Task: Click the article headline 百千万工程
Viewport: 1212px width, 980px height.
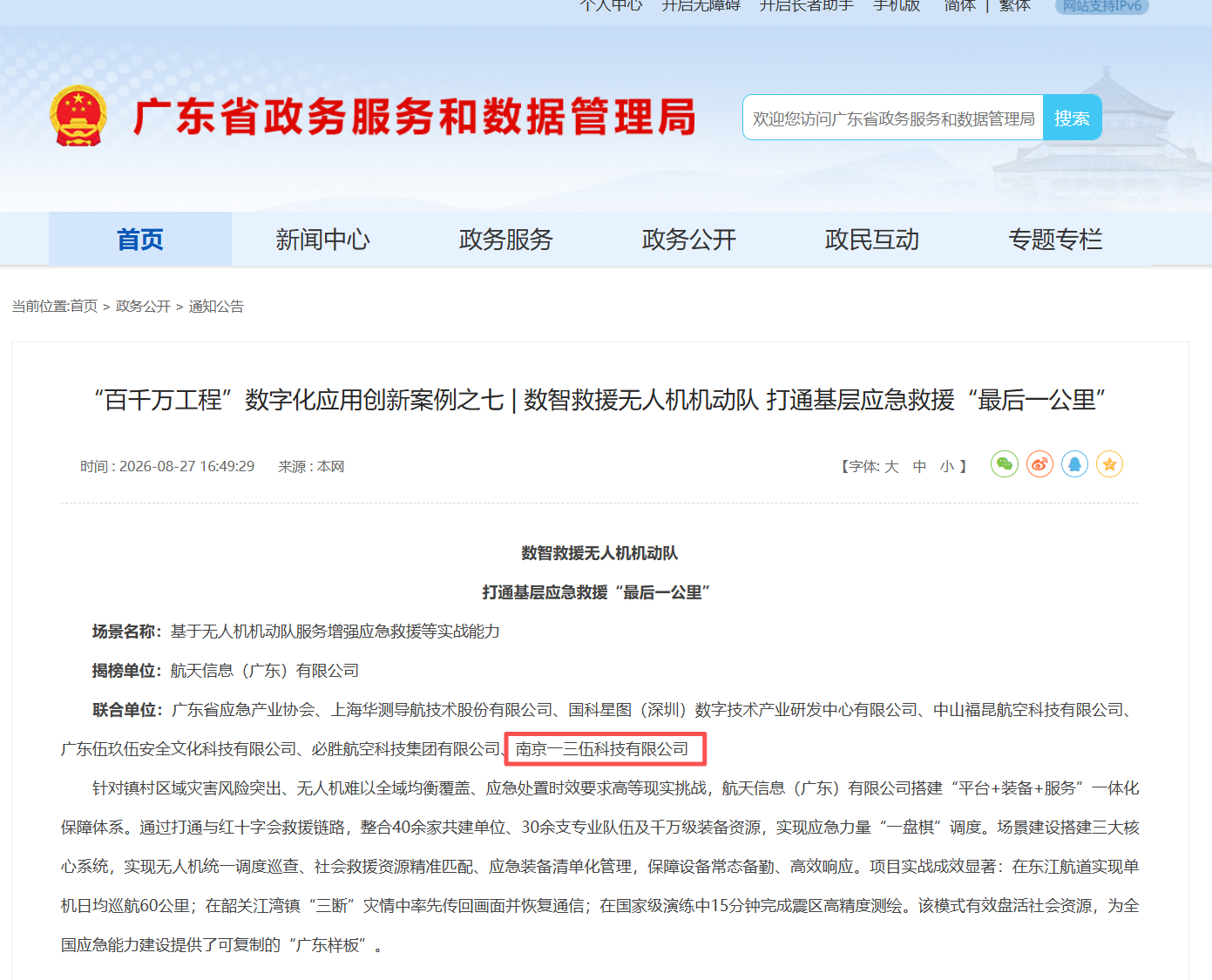Action: (599, 400)
